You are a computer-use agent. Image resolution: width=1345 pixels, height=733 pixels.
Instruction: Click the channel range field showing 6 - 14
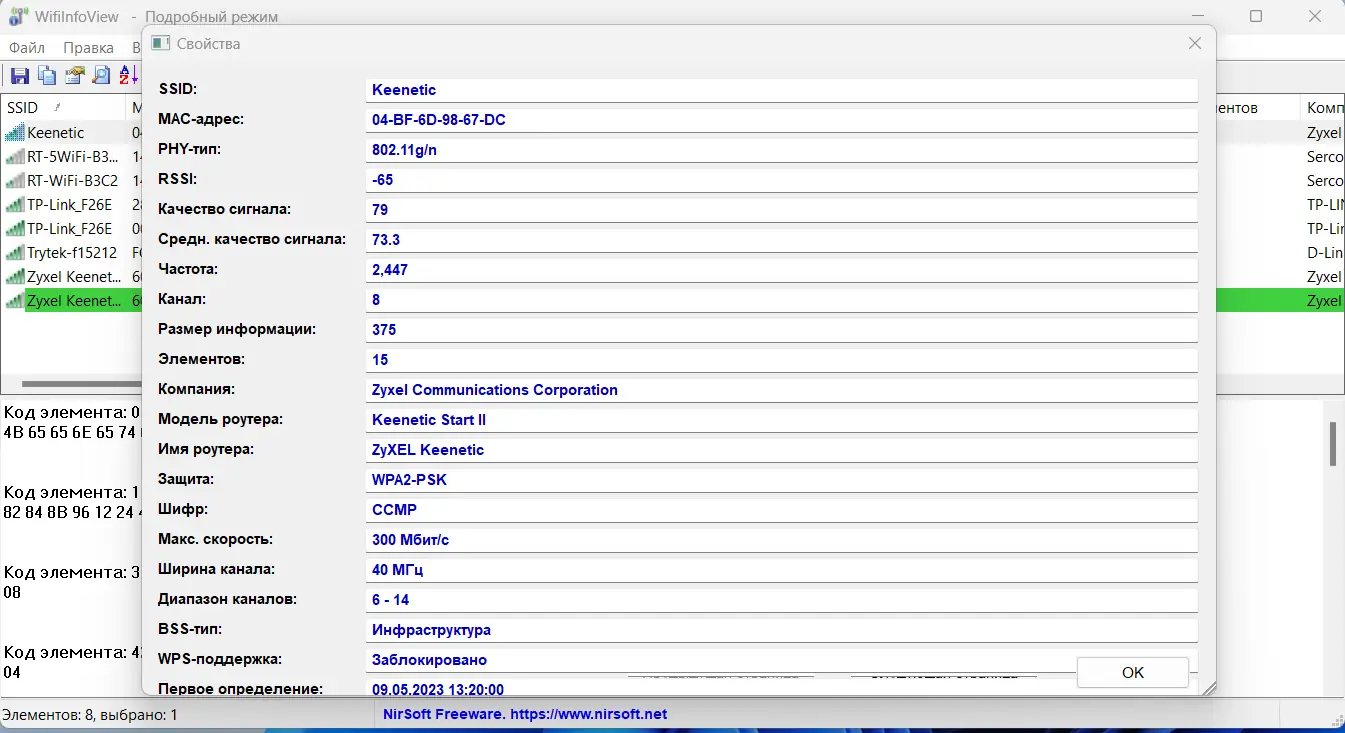click(782, 600)
